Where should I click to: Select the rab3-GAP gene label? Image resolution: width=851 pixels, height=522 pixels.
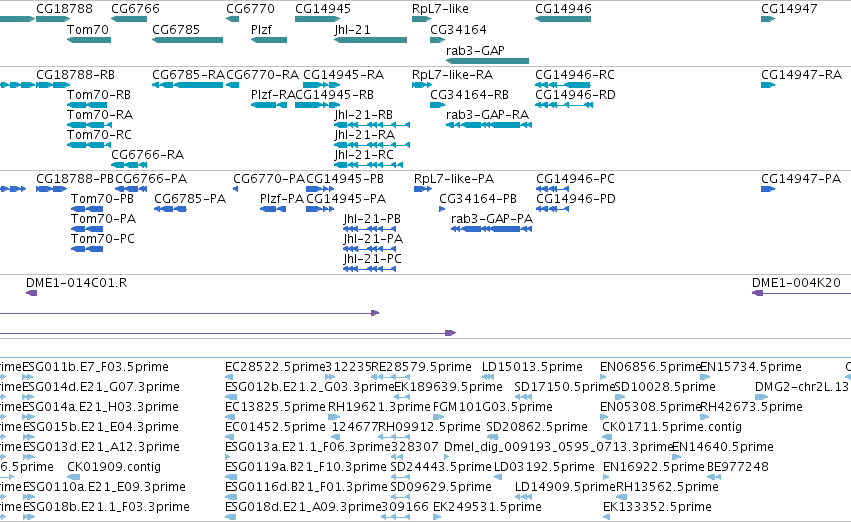(x=475, y=50)
